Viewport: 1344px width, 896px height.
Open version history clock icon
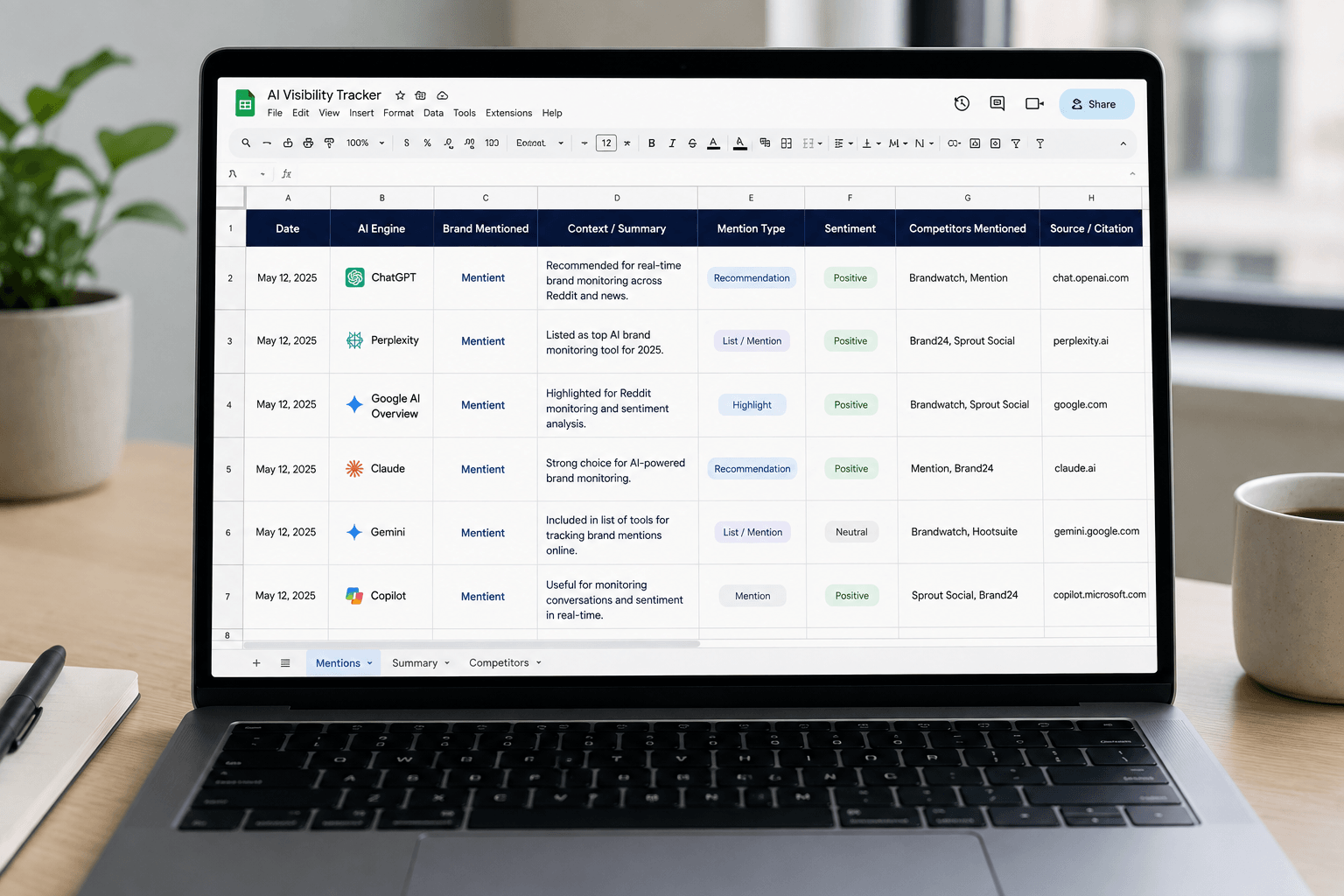962,103
